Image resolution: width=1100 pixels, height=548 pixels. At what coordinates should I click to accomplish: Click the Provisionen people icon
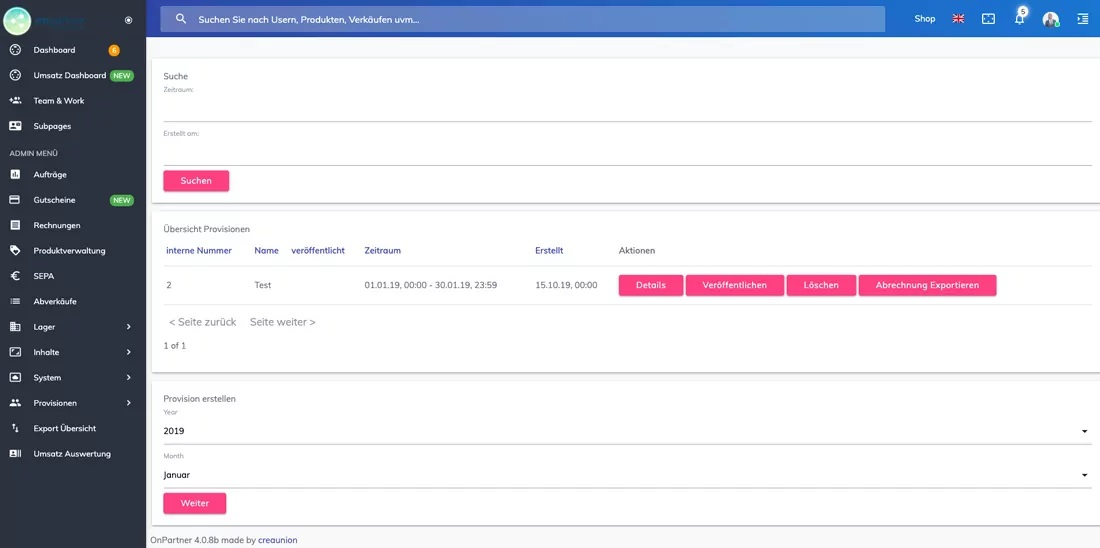15,403
